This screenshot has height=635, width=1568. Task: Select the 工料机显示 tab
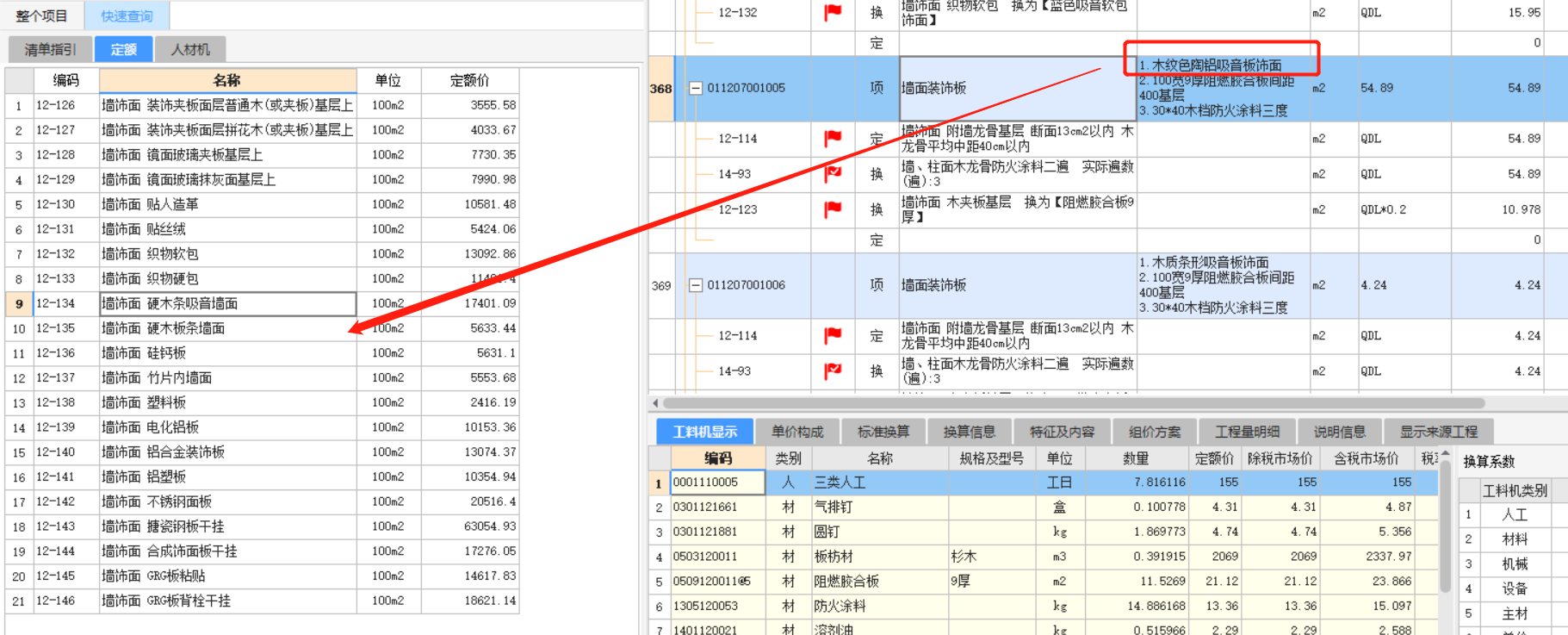tap(705, 431)
